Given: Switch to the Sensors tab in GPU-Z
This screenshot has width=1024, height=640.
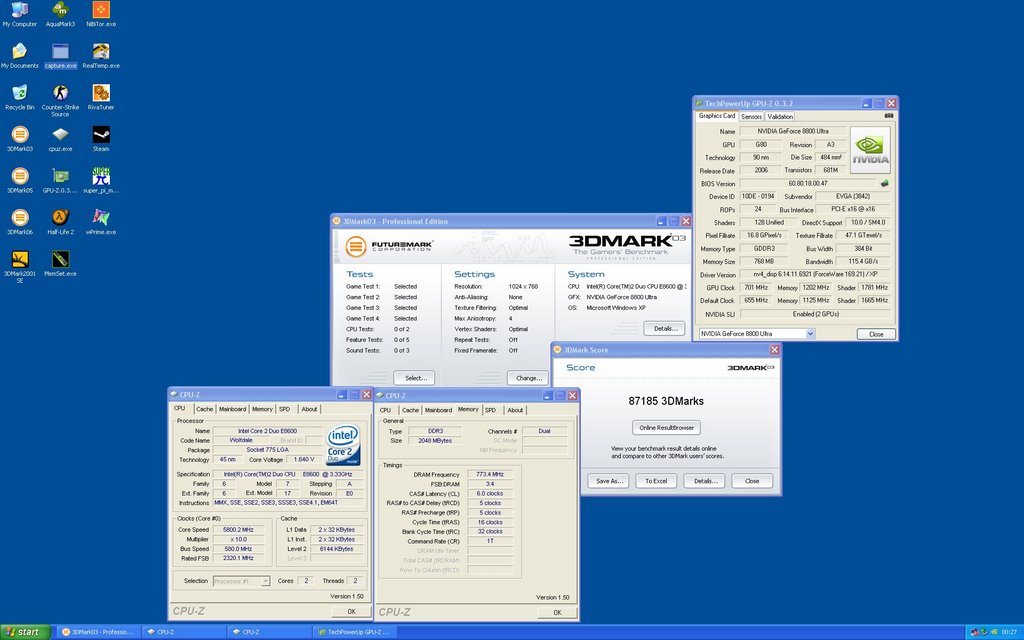Looking at the screenshot, I should tap(751, 116).
